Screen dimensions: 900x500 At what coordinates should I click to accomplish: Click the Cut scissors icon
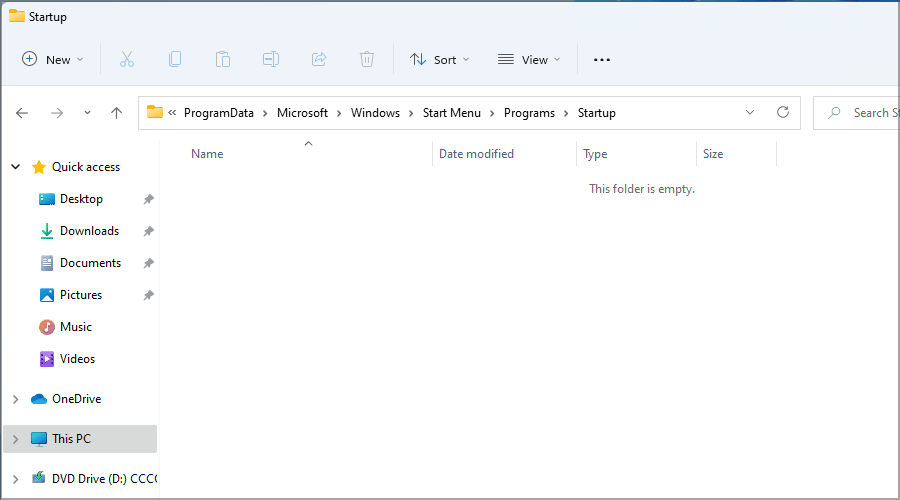tap(127, 60)
